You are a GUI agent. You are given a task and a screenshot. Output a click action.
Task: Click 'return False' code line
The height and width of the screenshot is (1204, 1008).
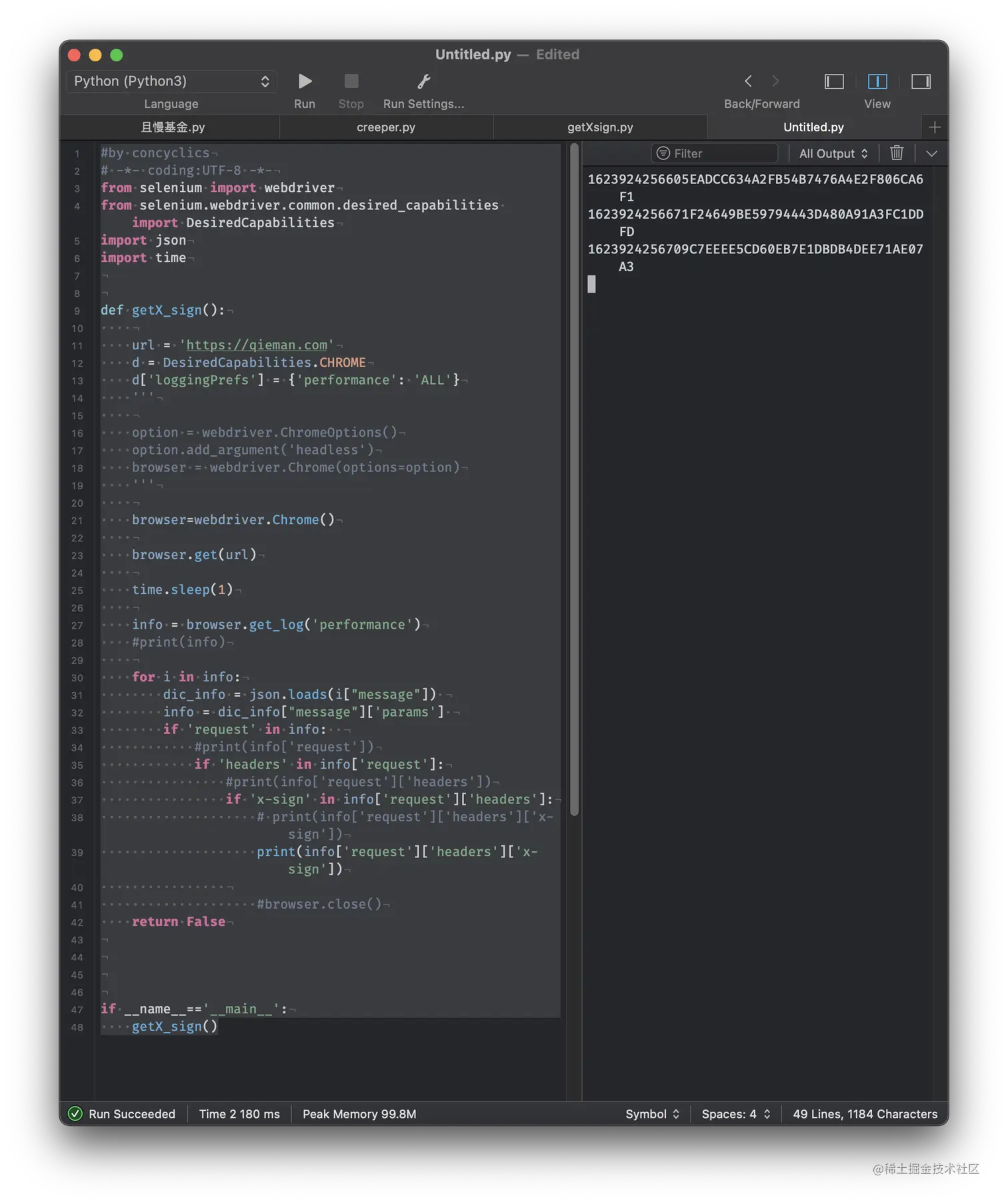click(x=178, y=921)
